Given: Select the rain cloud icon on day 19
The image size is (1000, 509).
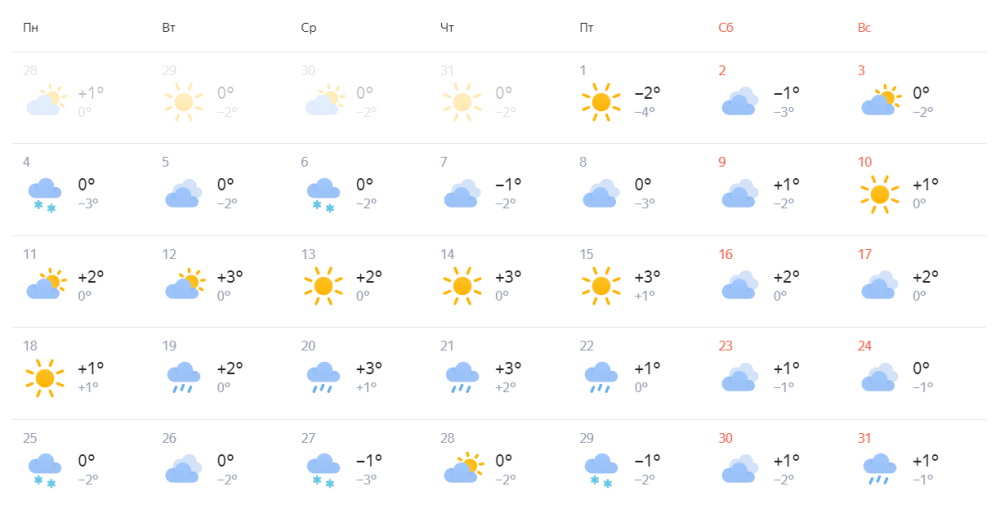Looking at the screenshot, I should pyautogui.click(x=184, y=378).
